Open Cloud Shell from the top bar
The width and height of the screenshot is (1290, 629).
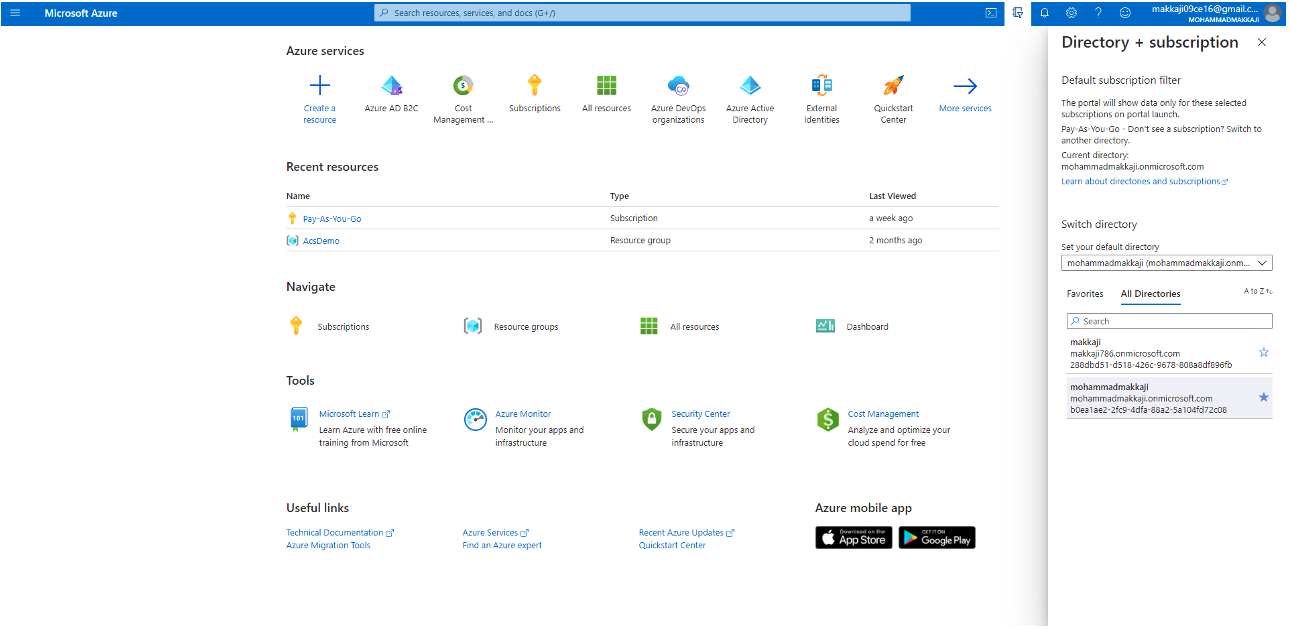click(x=991, y=13)
